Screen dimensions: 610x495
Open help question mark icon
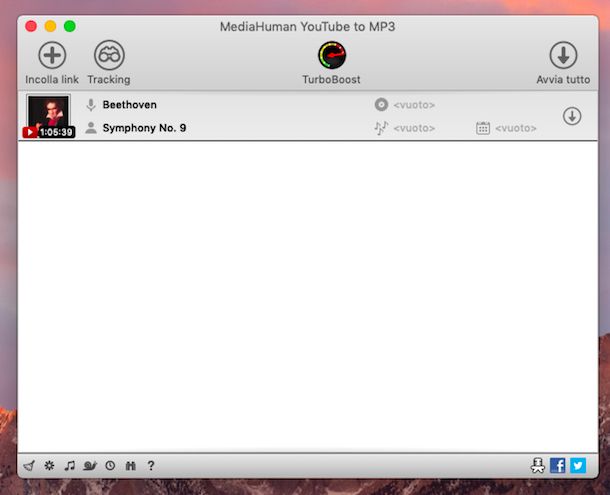[151, 465]
